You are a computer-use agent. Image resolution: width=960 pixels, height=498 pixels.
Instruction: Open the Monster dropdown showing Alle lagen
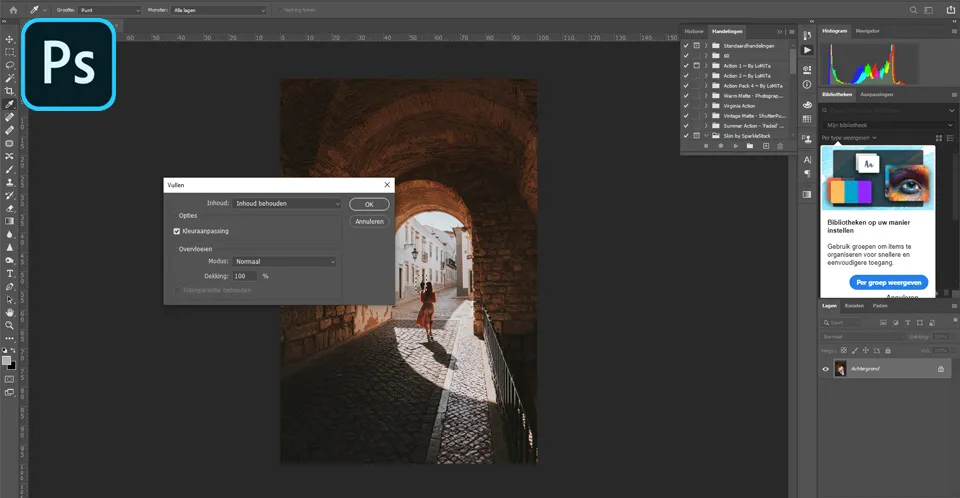point(219,10)
